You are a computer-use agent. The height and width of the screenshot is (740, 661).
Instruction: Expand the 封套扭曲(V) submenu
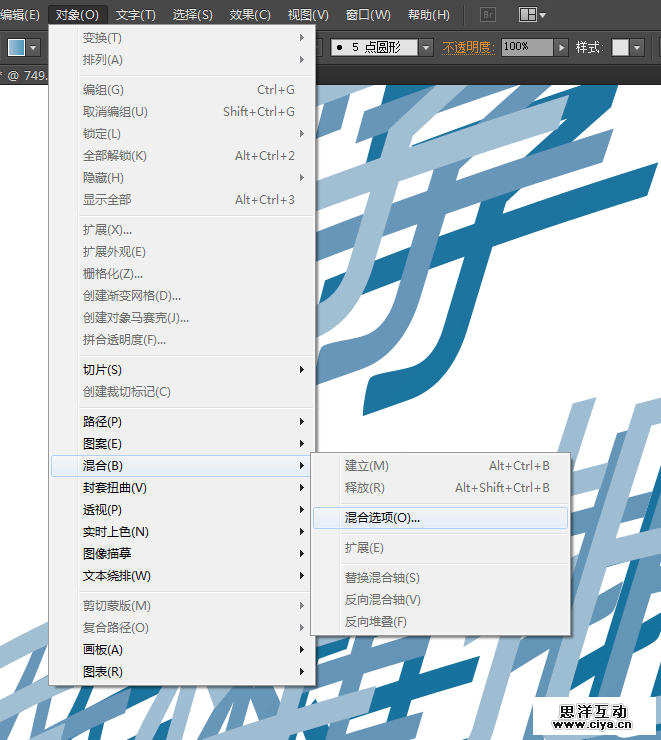(x=115, y=488)
